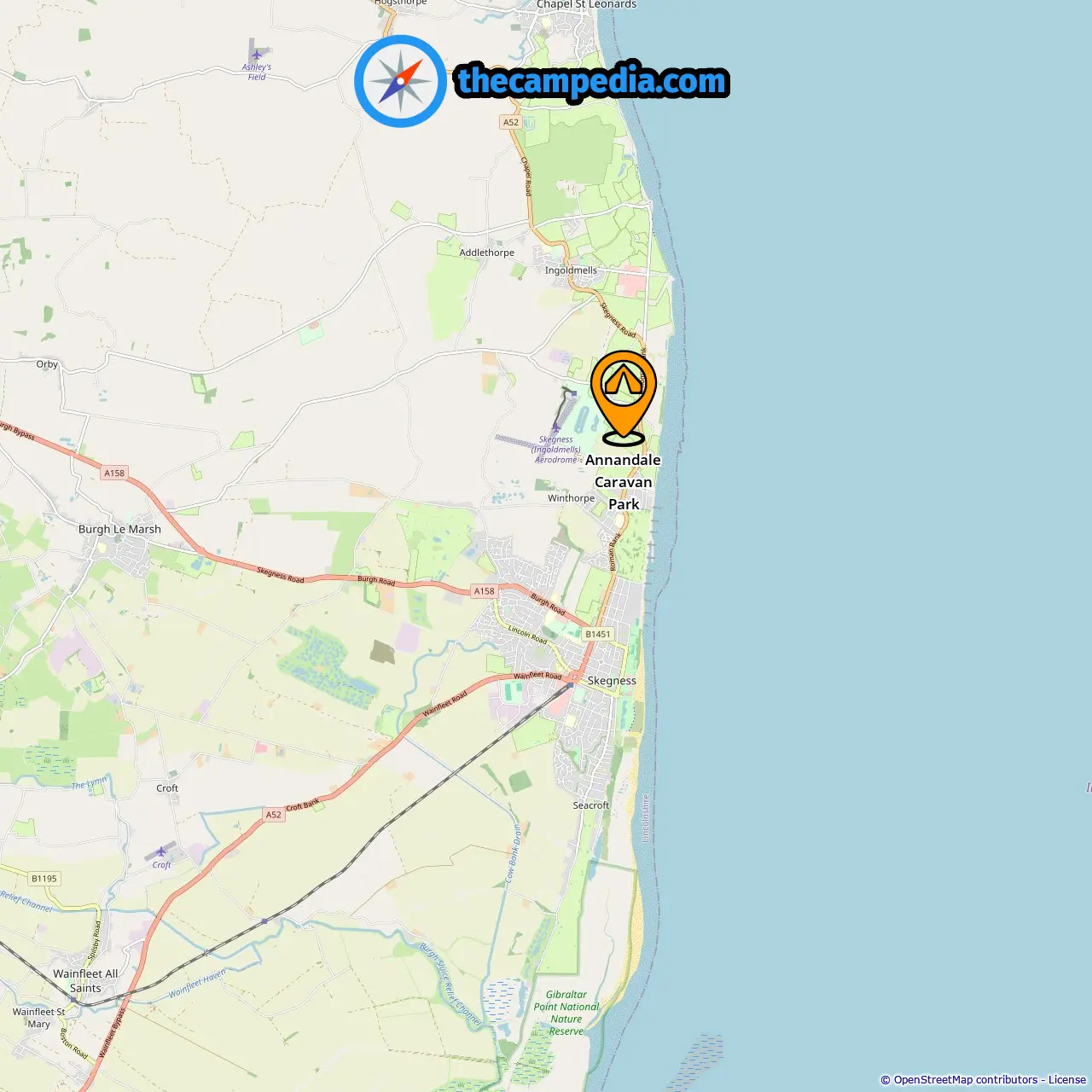Open the OpenStreetMap contributors link
The height and width of the screenshot is (1092, 1092).
966,1079
